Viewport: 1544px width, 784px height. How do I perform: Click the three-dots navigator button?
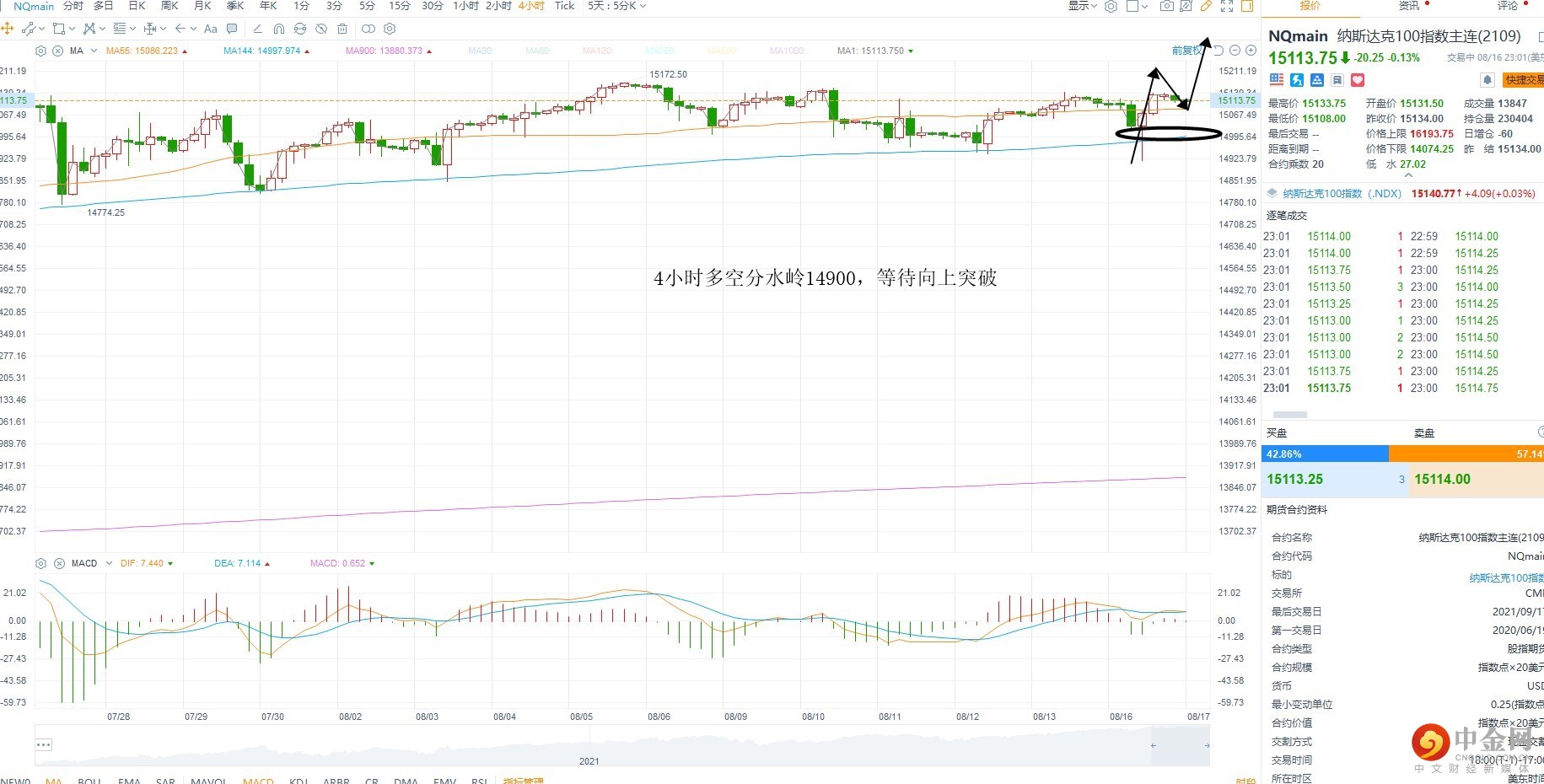pyautogui.click(x=44, y=744)
